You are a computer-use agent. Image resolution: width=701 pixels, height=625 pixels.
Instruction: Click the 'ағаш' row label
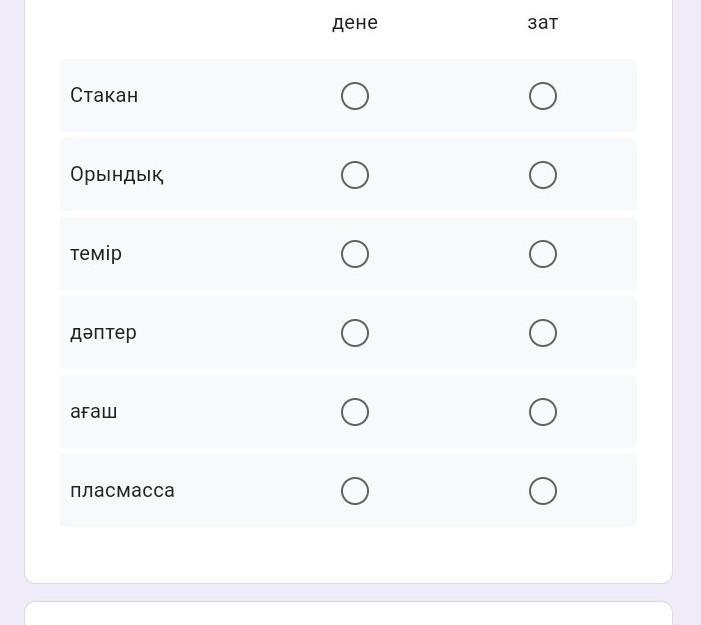(94, 412)
